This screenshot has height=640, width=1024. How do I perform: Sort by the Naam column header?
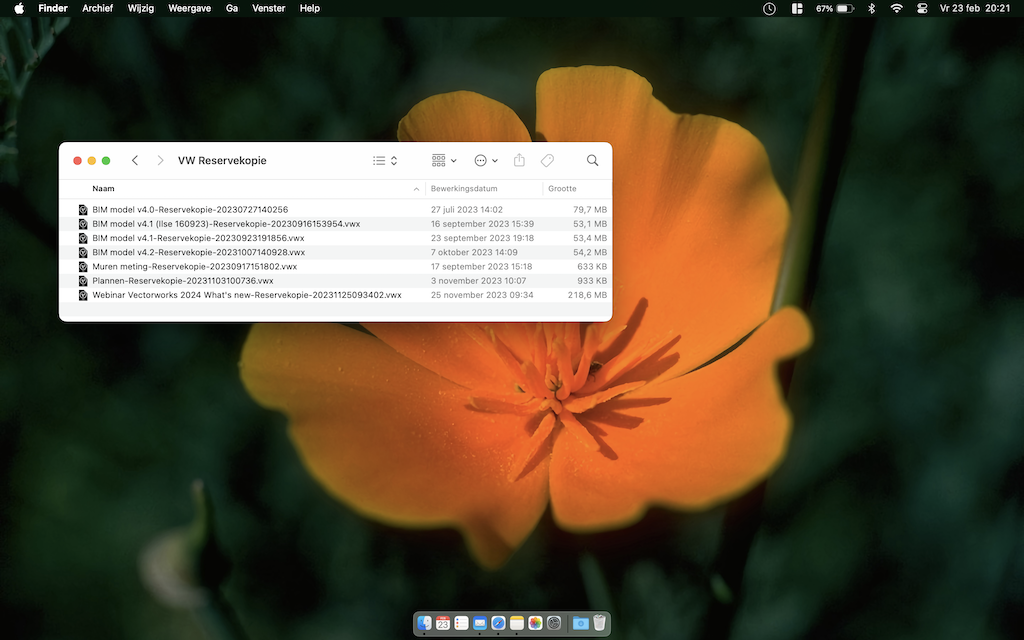103,189
